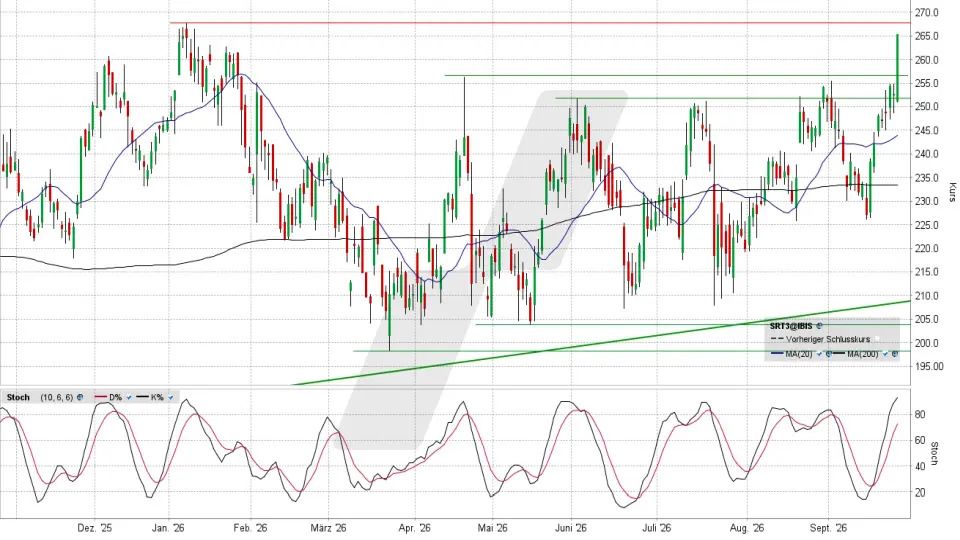Open the MA(200) settings icon
The width and height of the screenshot is (960, 540).
pos(895,353)
